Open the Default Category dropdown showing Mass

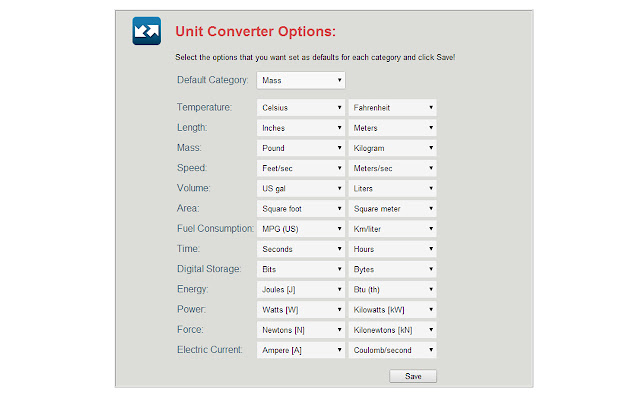(301, 80)
